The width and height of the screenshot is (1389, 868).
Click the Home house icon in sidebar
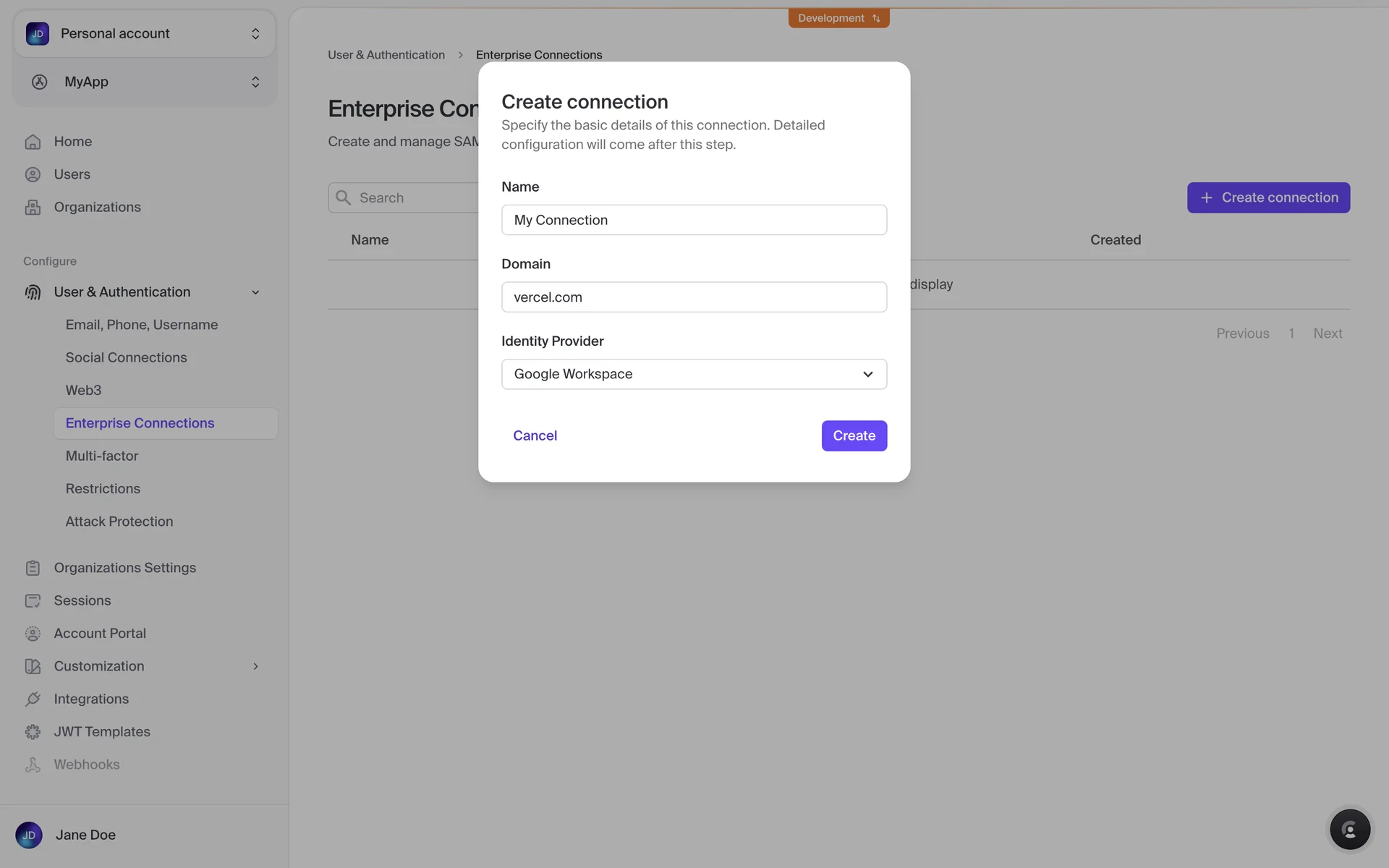33,142
